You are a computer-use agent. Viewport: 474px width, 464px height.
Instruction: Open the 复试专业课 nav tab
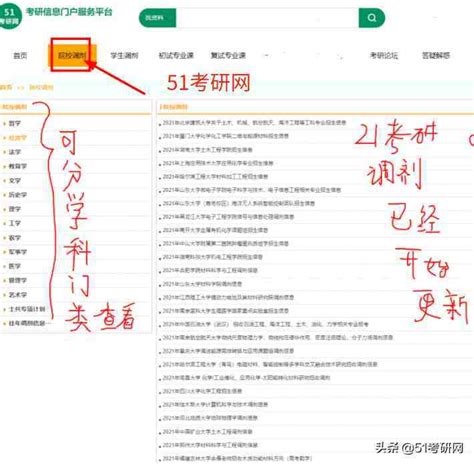(x=228, y=55)
